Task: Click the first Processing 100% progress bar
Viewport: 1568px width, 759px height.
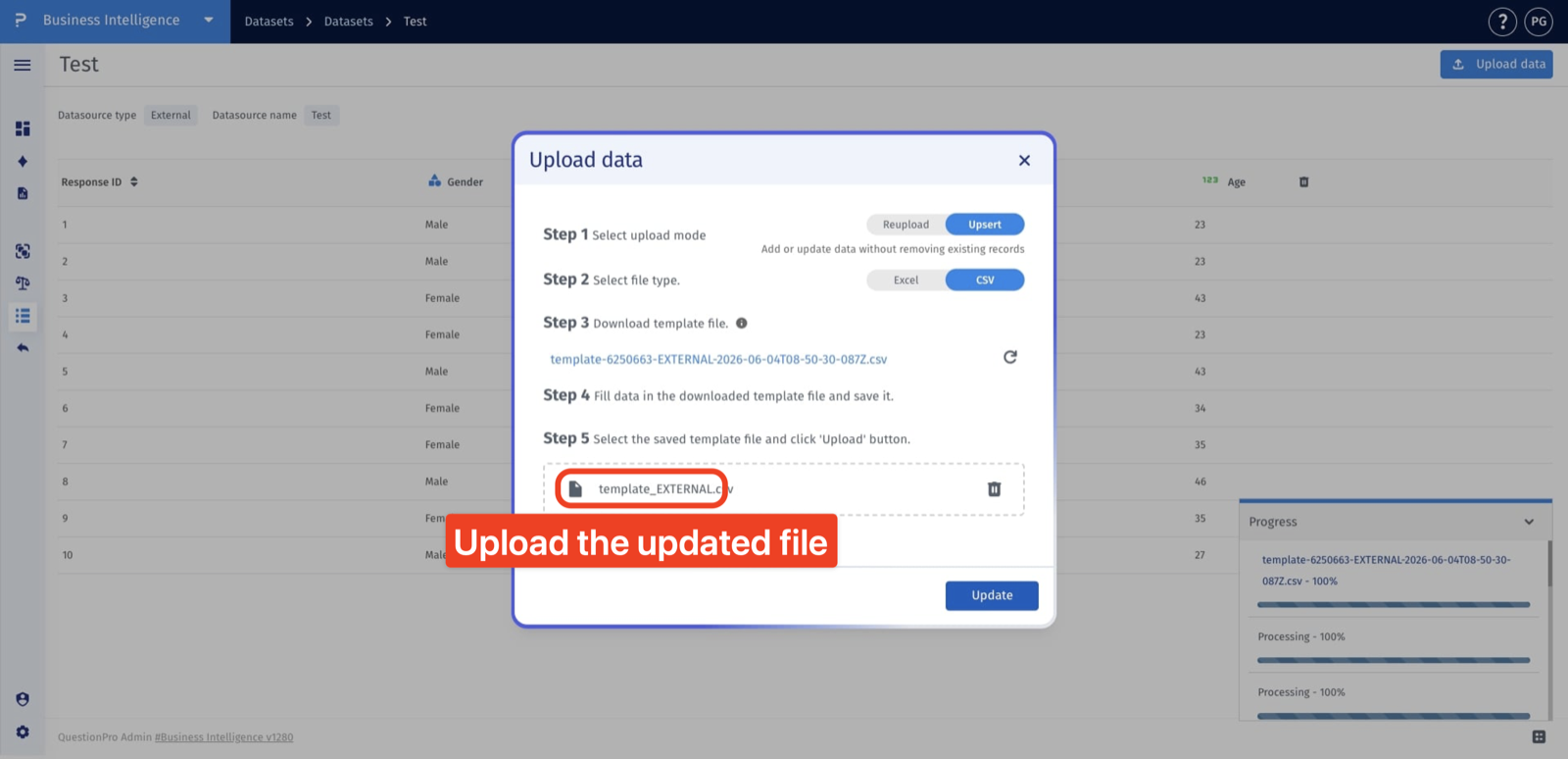Action: [x=1394, y=660]
